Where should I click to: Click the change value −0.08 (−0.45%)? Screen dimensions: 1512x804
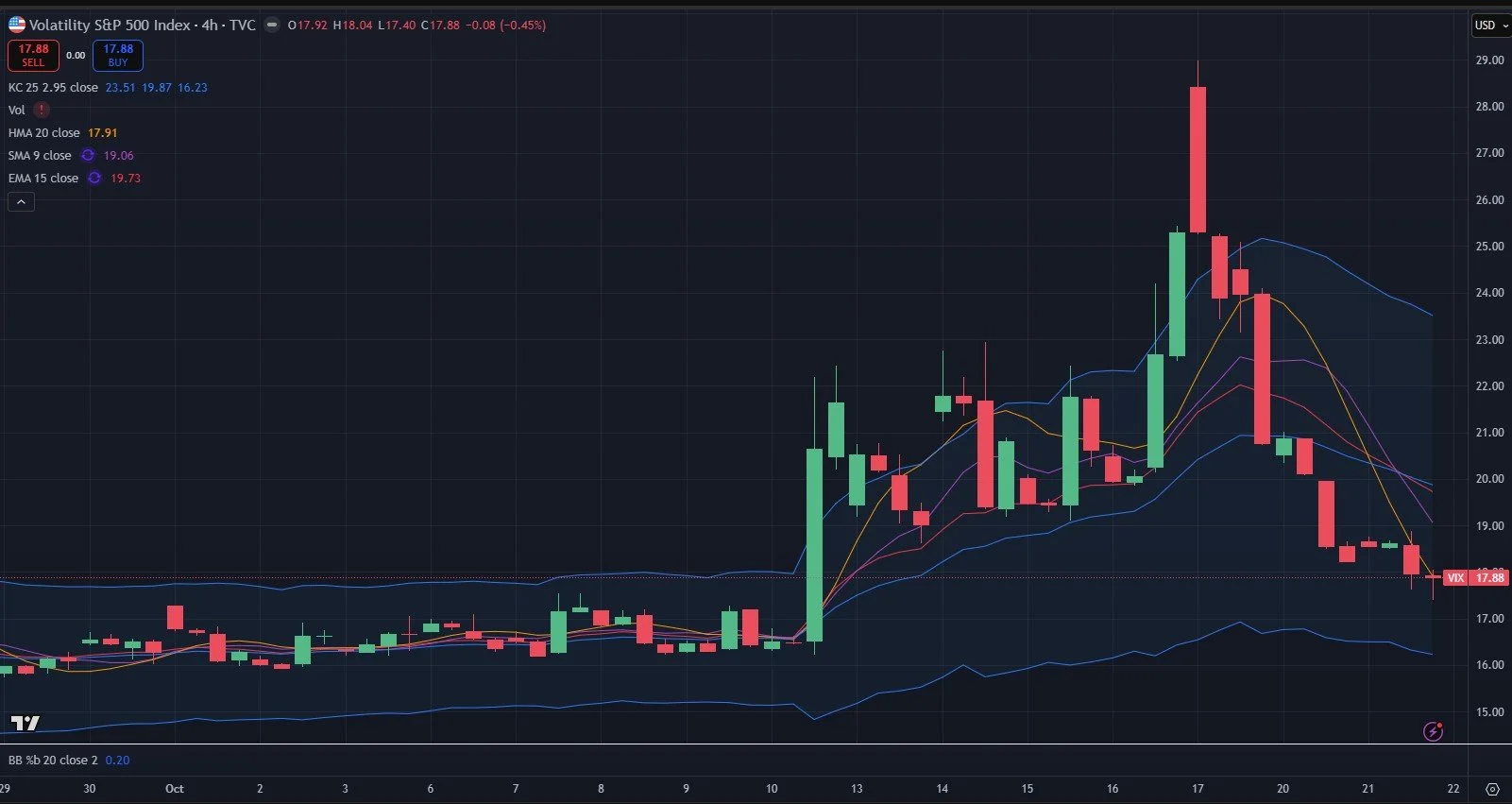coord(506,26)
